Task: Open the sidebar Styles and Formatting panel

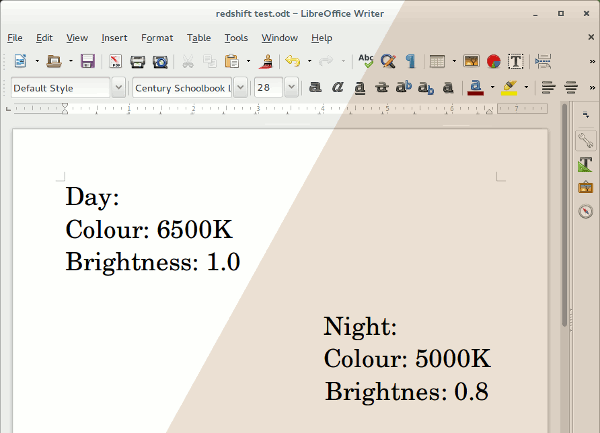Action: point(585,164)
